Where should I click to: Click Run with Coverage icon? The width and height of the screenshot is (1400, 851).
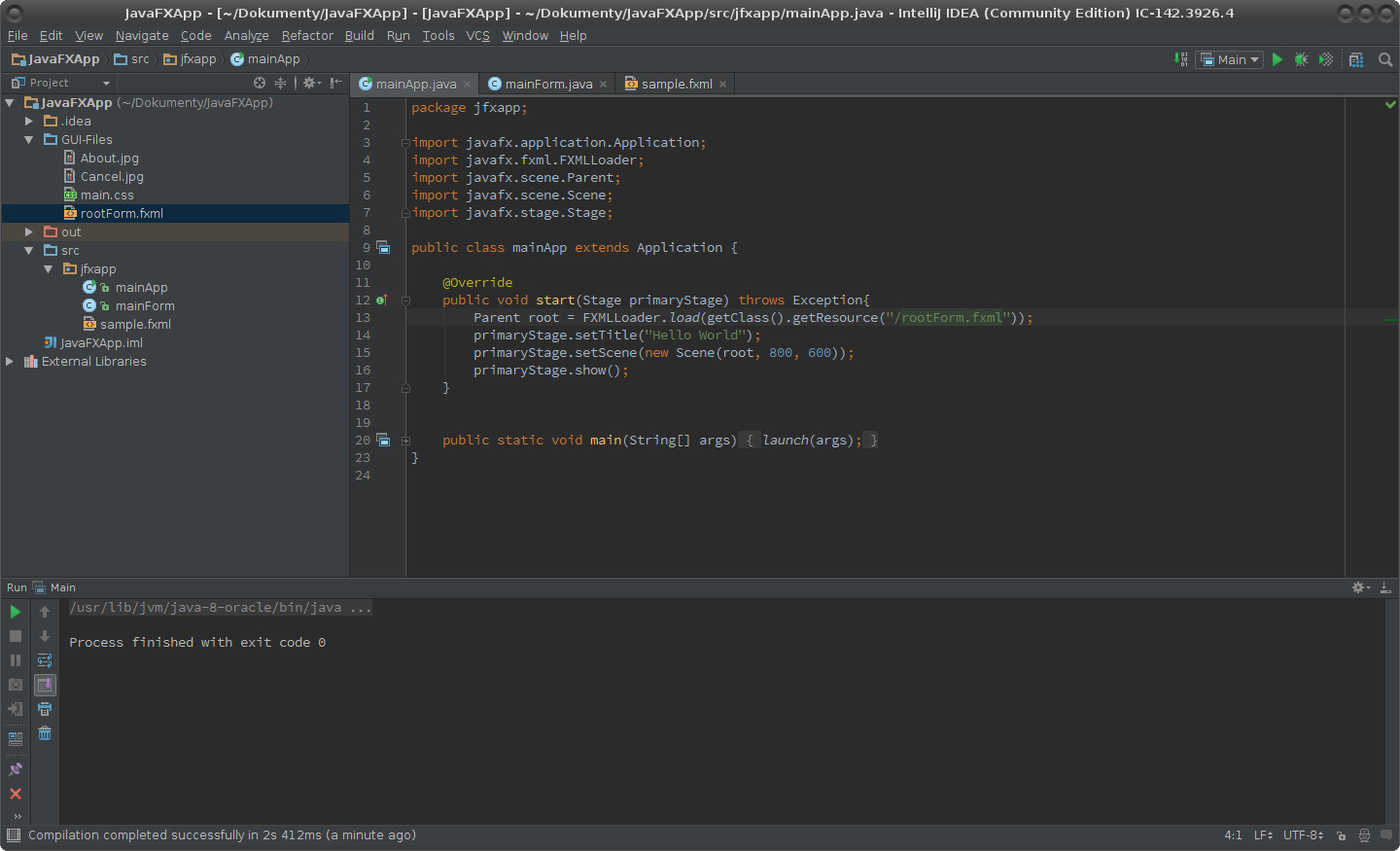pos(1325,59)
